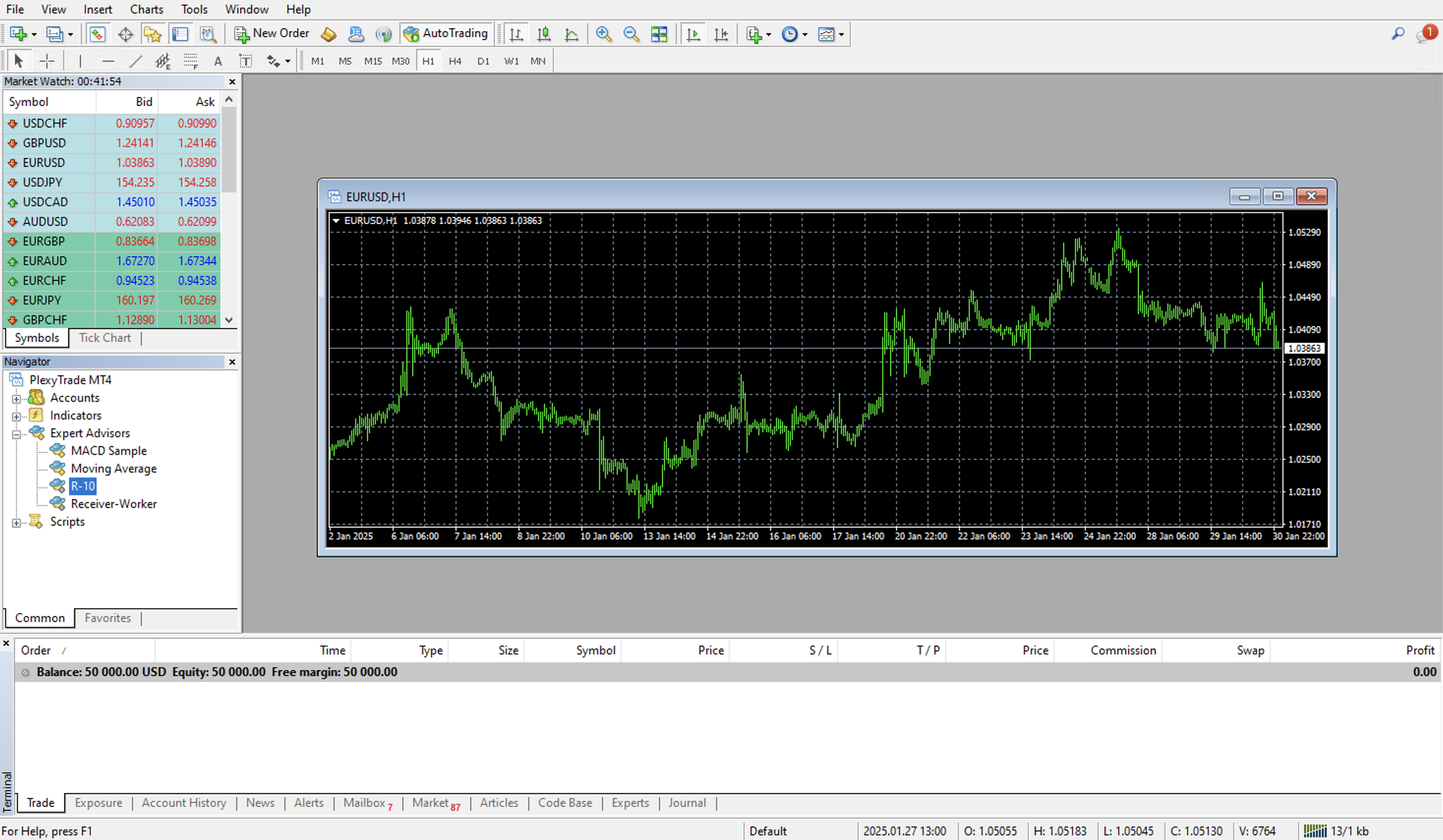This screenshot has width=1443, height=840.
Task: Switch chart to Candlesticks icon
Action: pyautogui.click(x=544, y=34)
